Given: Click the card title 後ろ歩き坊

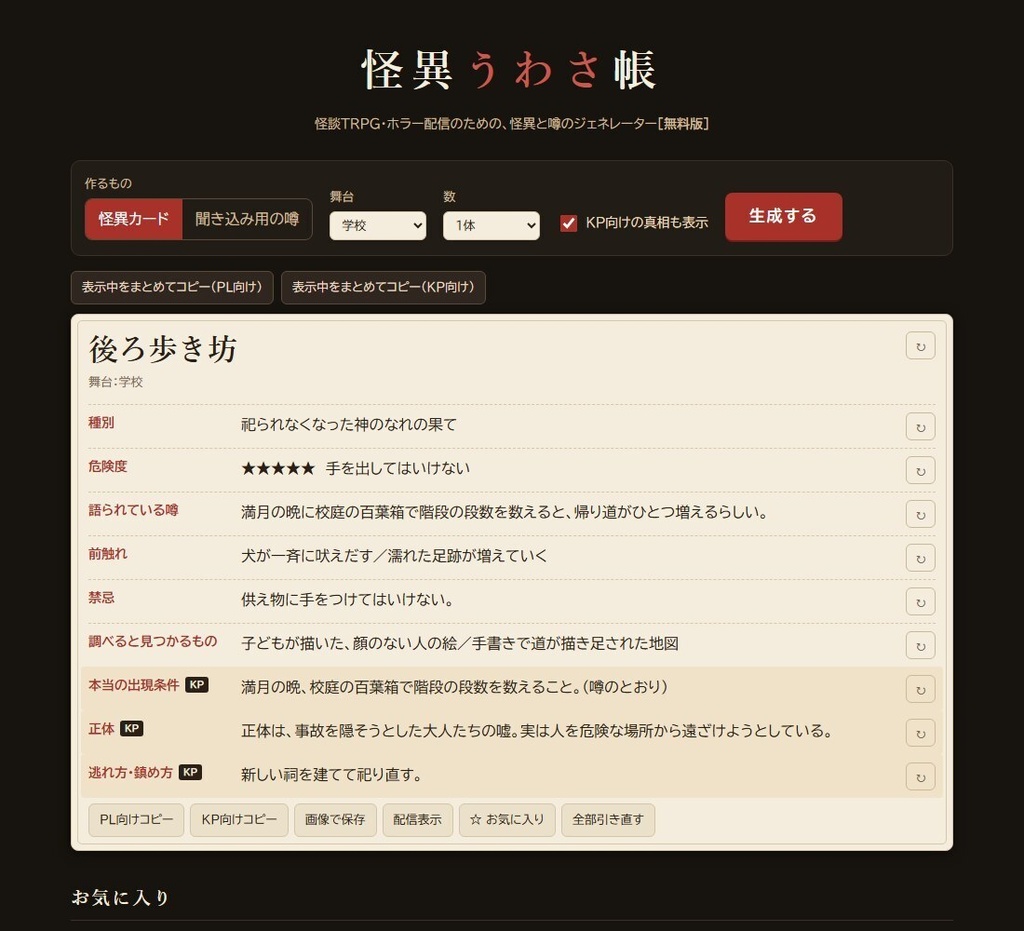Looking at the screenshot, I should (163, 349).
